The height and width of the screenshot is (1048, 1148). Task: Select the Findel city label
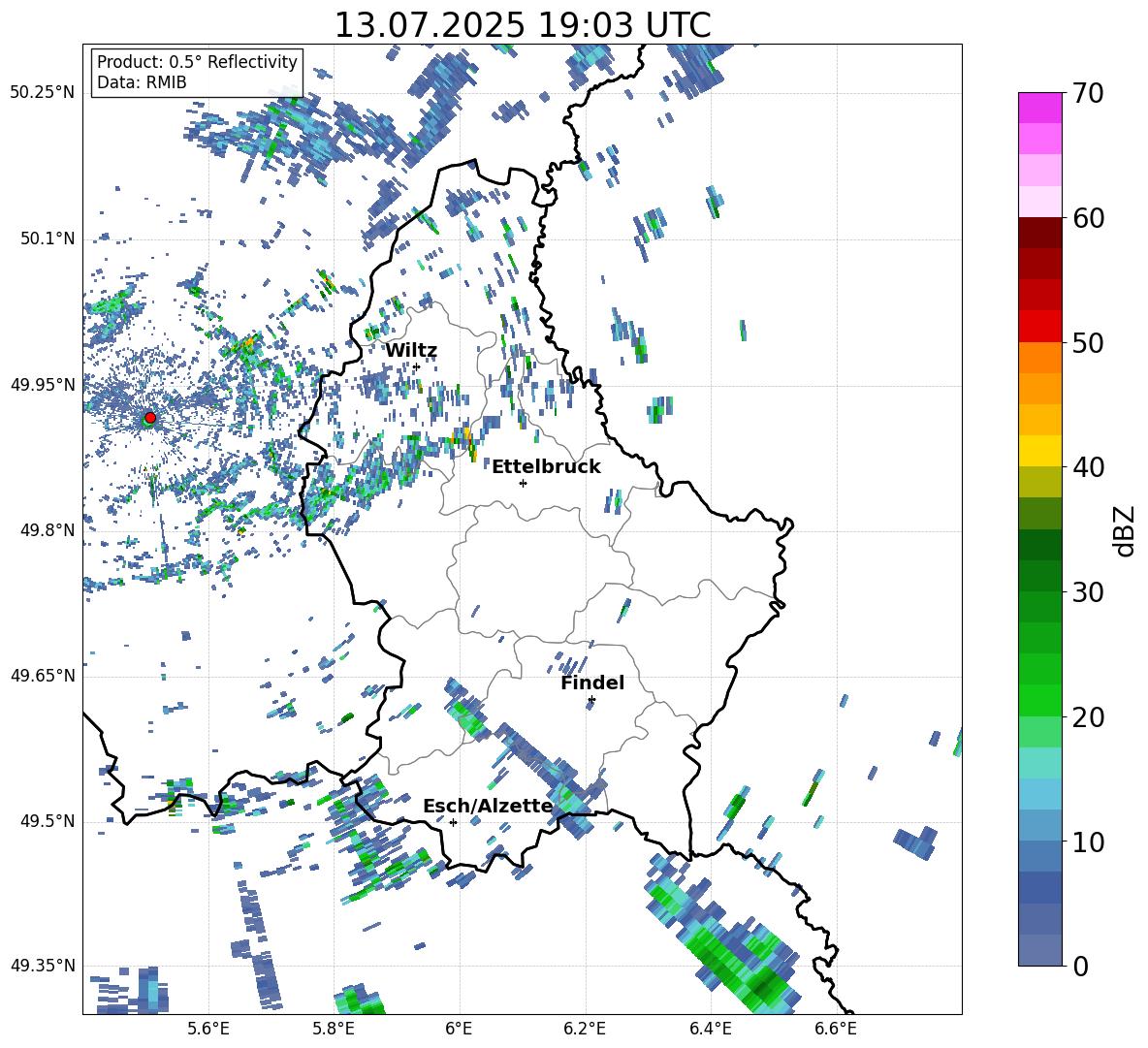[592, 683]
